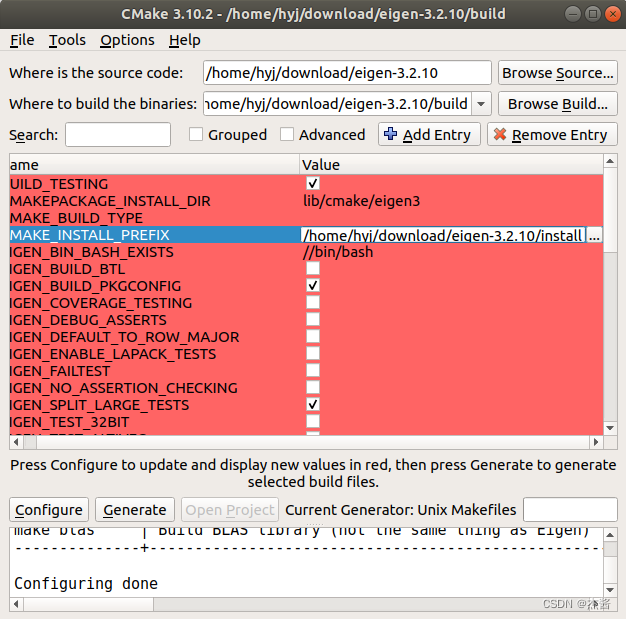Check the EIGEN_ENABLE_LAPACK_TESTS option
626x619 pixels.
[x=313, y=353]
